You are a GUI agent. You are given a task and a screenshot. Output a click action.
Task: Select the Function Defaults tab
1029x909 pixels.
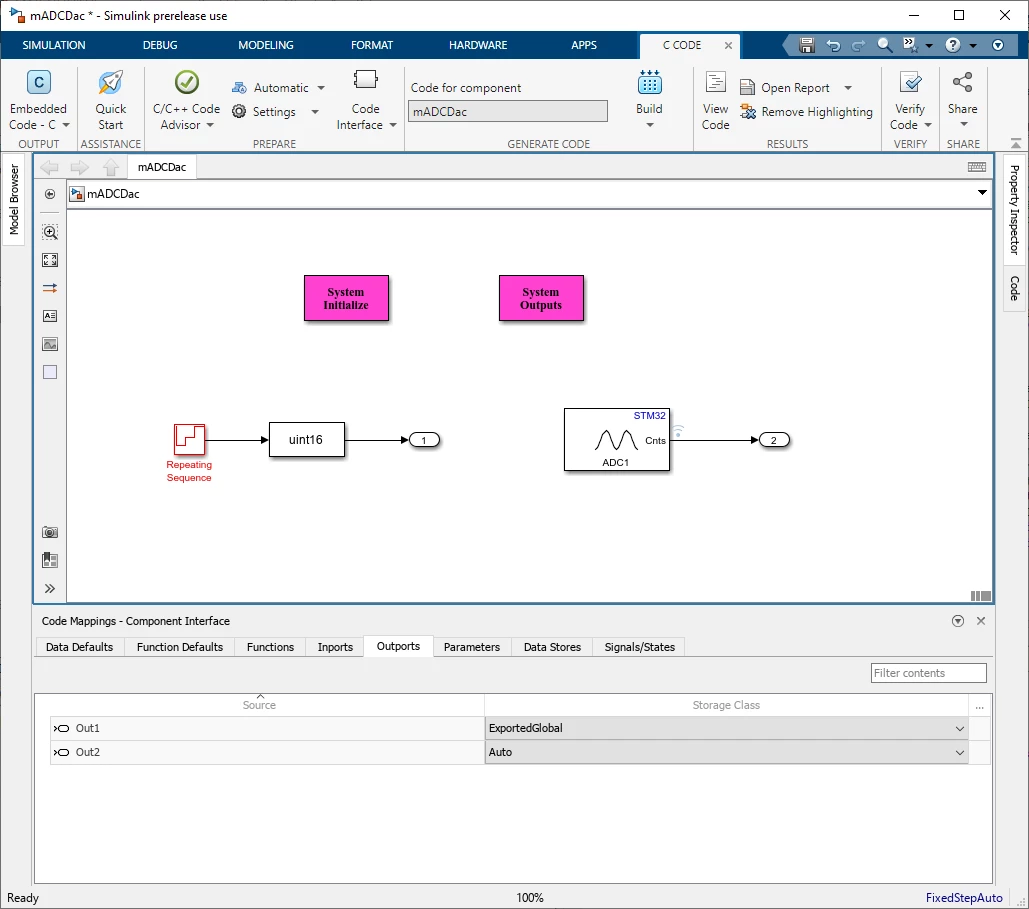pos(180,647)
